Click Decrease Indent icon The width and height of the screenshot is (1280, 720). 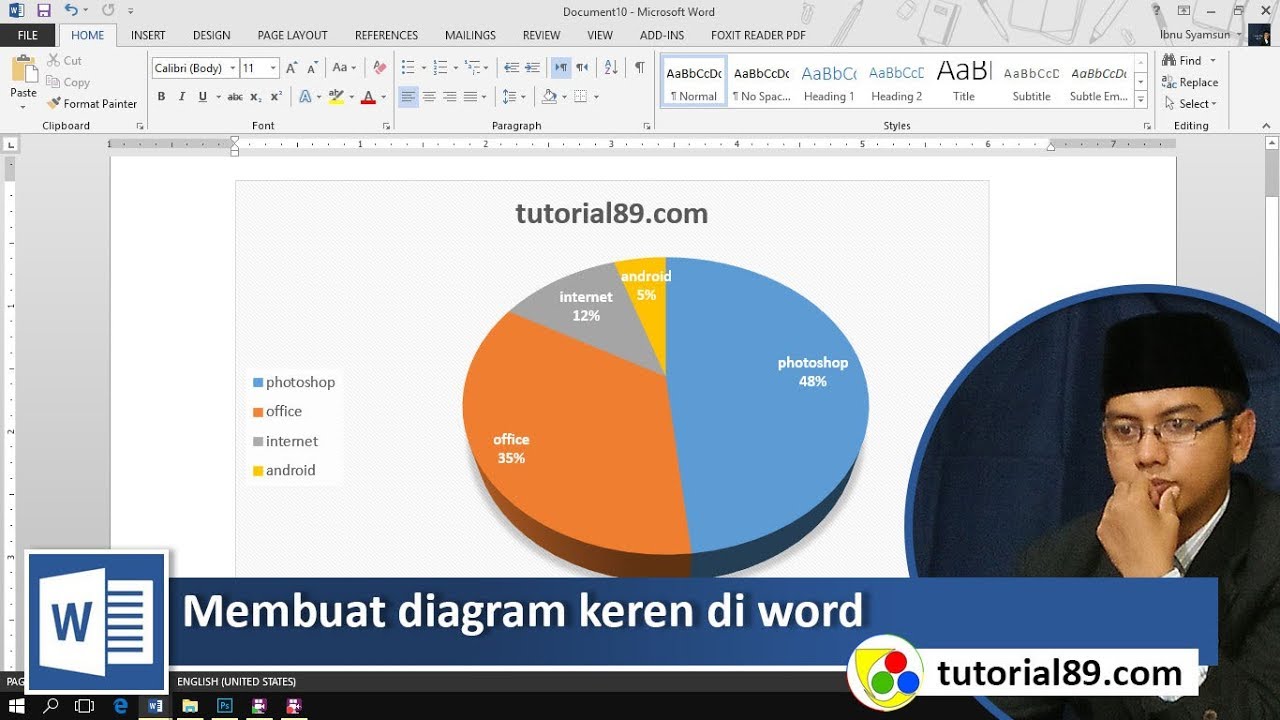511,68
